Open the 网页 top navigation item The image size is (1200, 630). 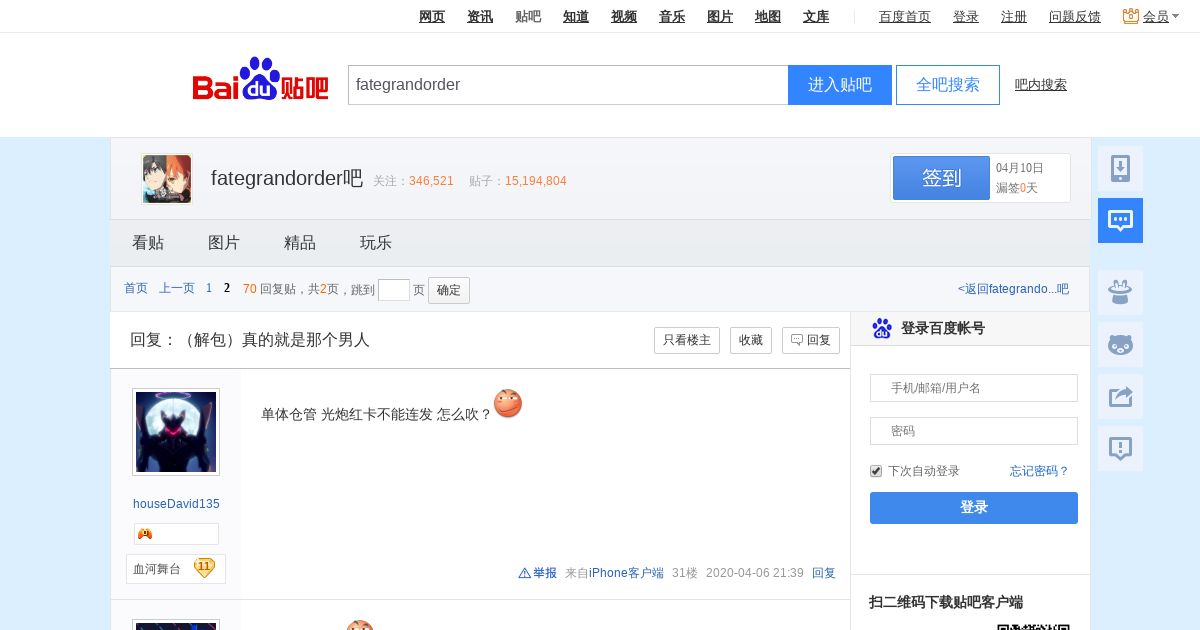click(432, 16)
